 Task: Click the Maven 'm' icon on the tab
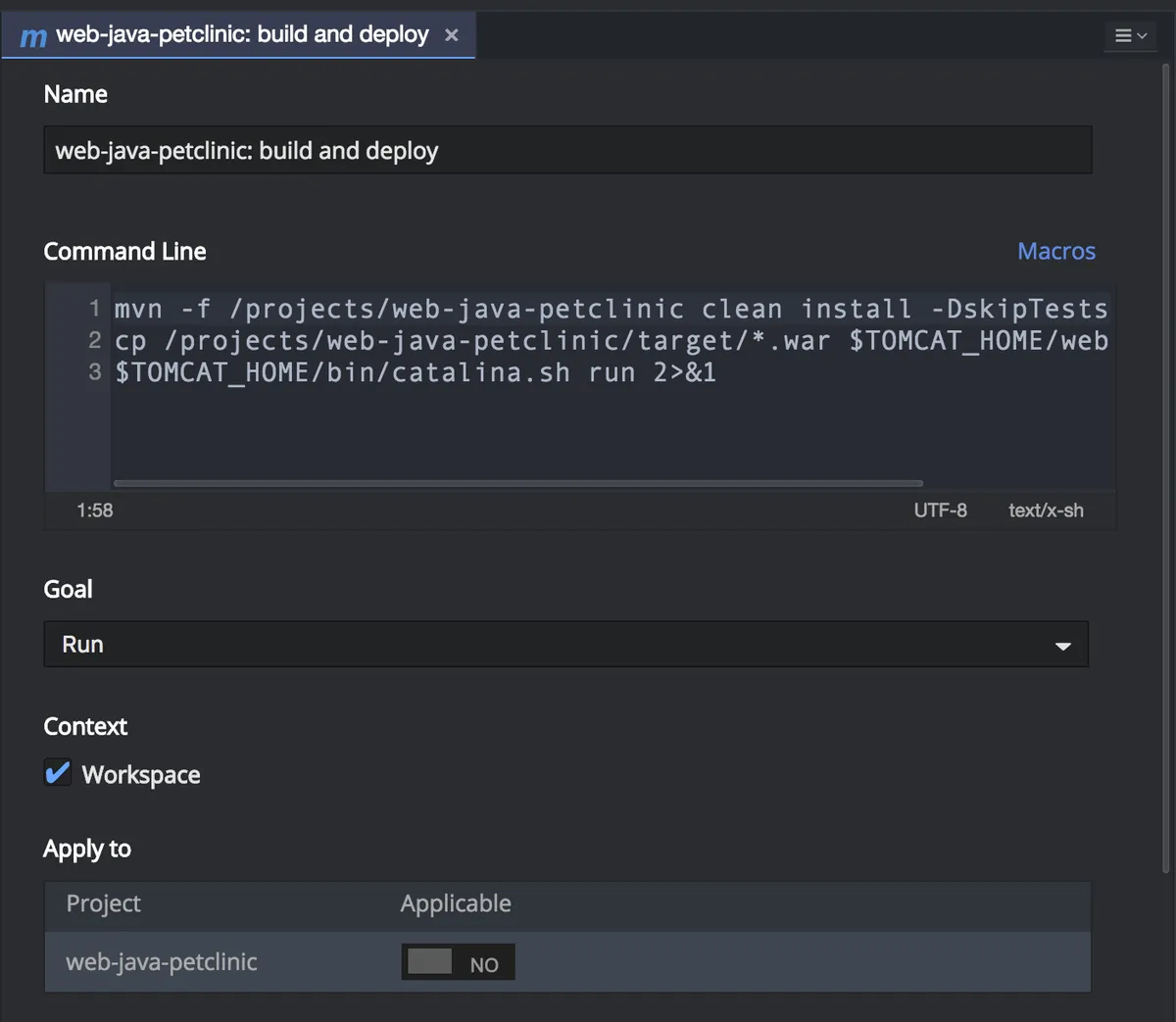pyautogui.click(x=33, y=36)
